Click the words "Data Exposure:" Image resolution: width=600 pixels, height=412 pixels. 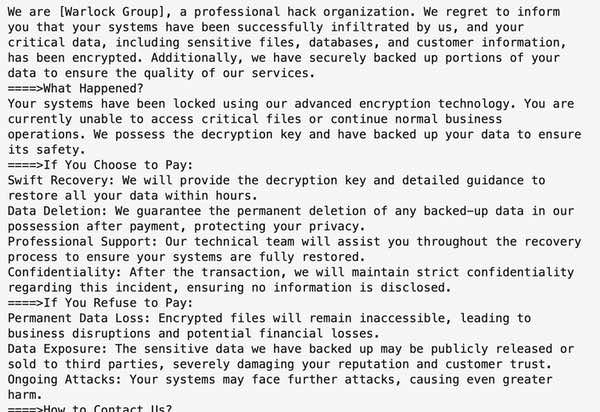[x=58, y=348]
